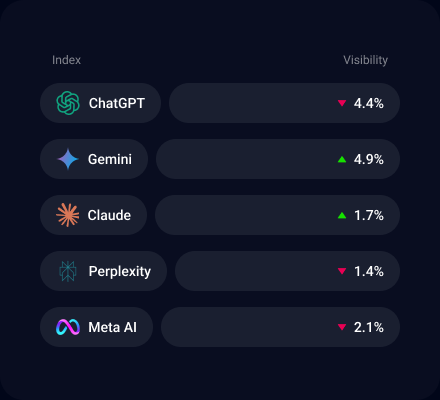Choose the Meta AI index pill

[97, 327]
